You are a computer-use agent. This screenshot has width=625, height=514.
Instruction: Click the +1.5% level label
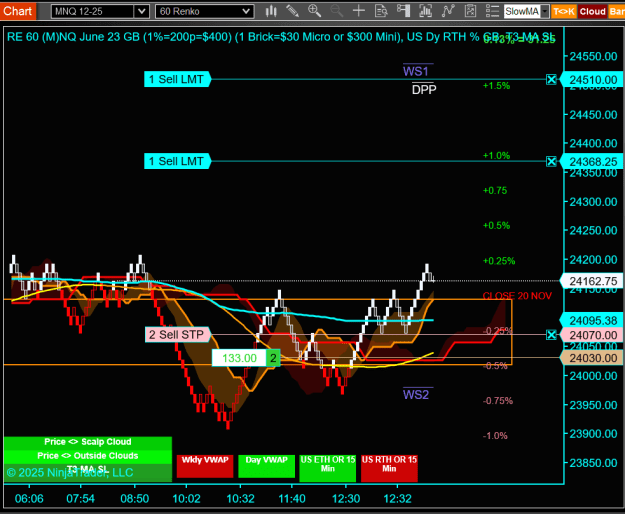(x=496, y=86)
